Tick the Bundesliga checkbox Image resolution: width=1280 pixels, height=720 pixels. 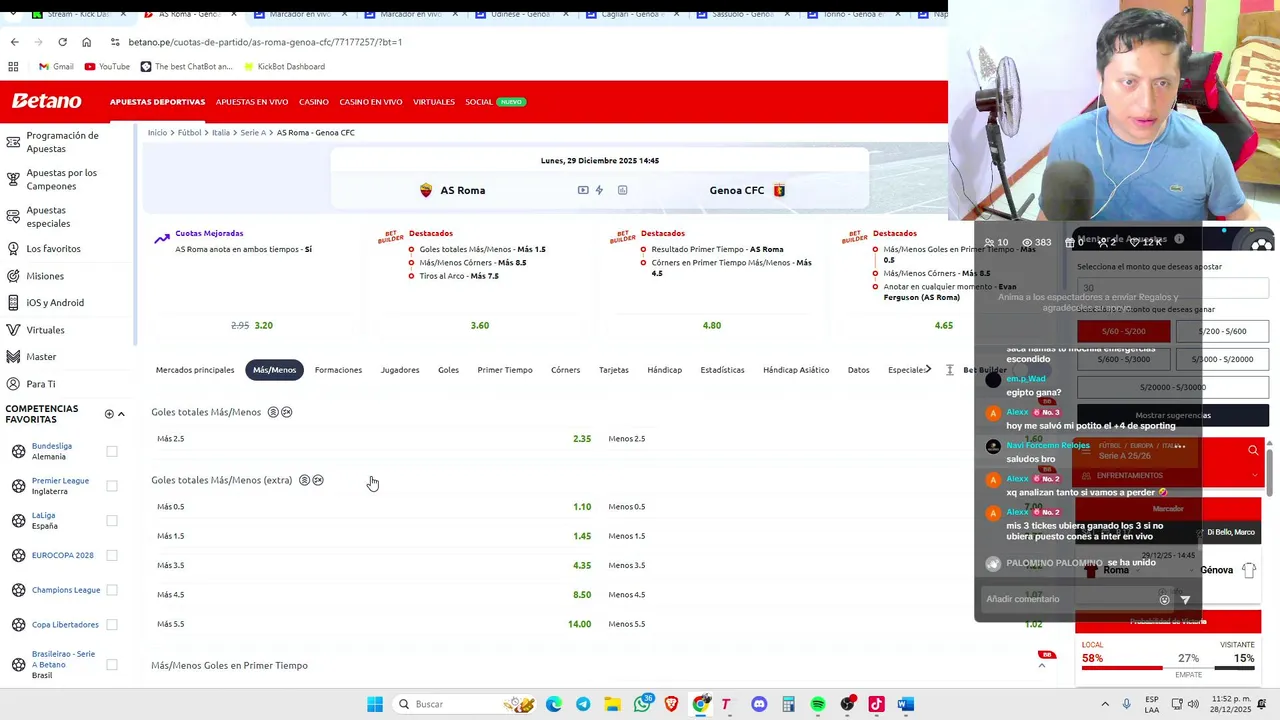tap(112, 451)
